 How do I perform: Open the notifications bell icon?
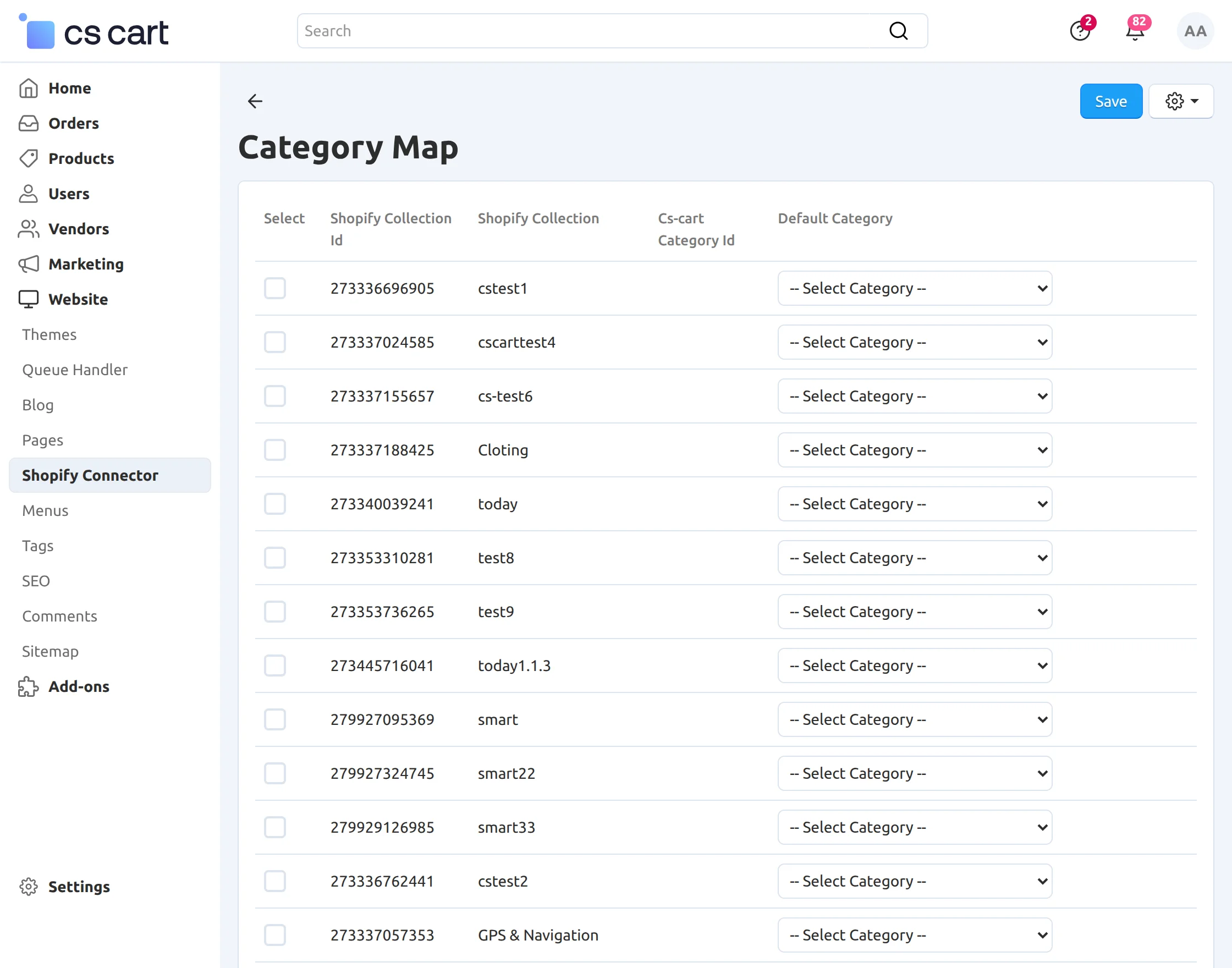tap(1135, 31)
